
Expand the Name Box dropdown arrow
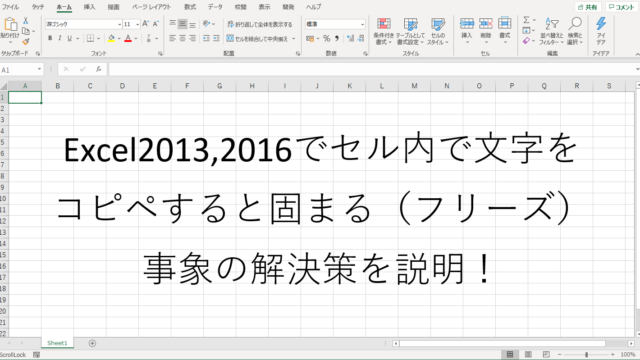(39, 69)
